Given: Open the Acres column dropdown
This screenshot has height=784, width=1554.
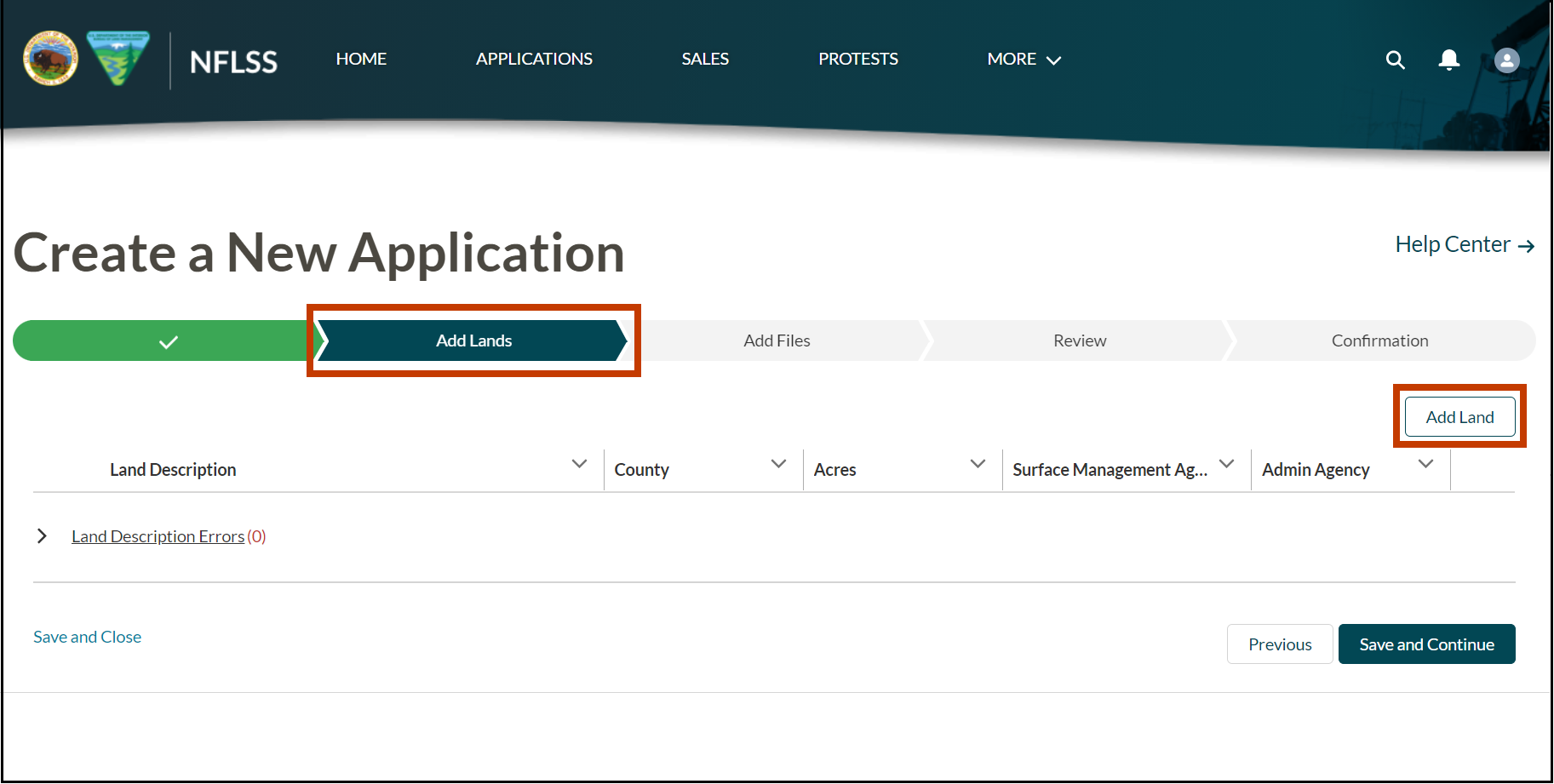Looking at the screenshot, I should [x=976, y=464].
